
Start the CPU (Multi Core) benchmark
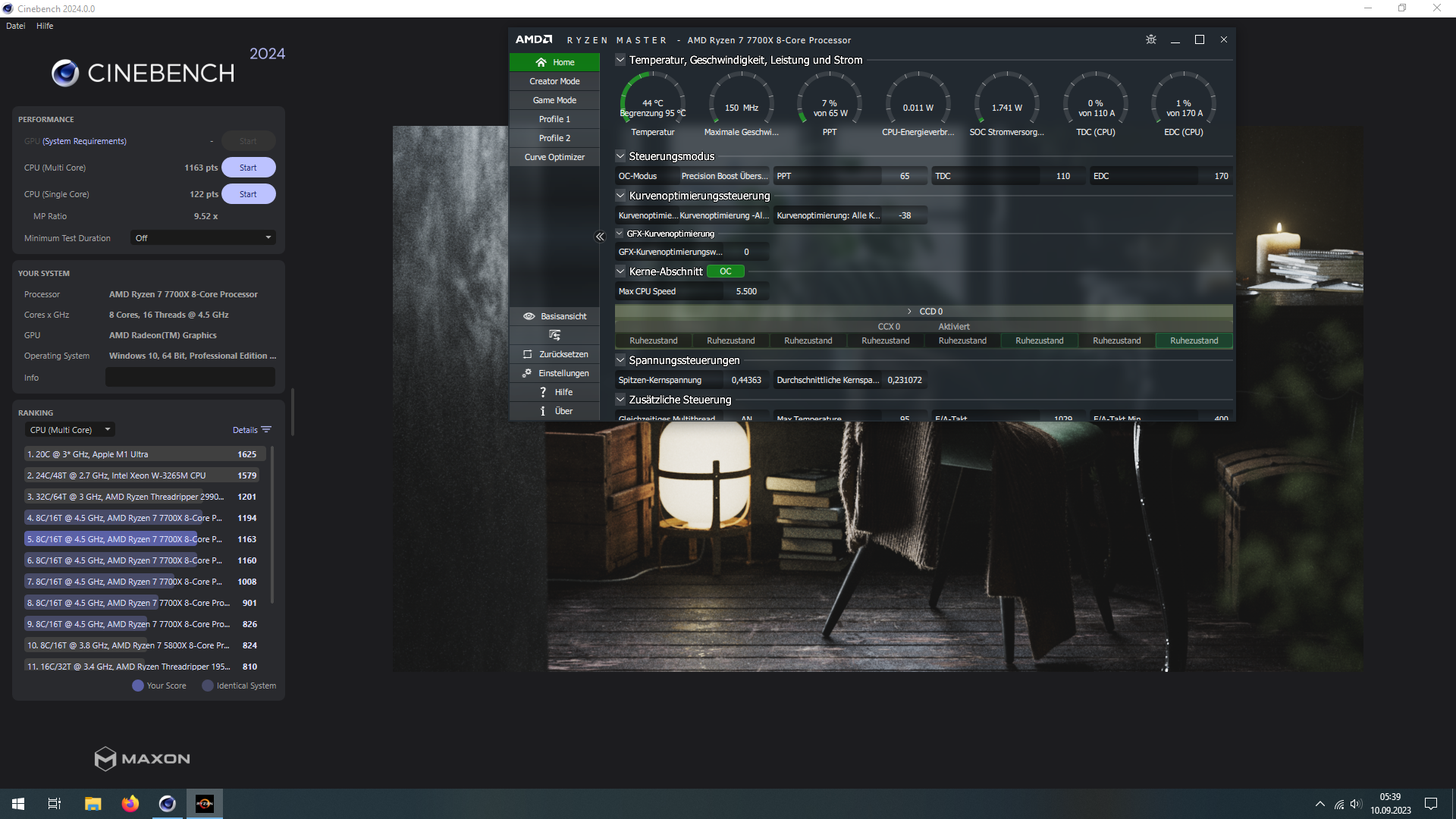pos(248,168)
